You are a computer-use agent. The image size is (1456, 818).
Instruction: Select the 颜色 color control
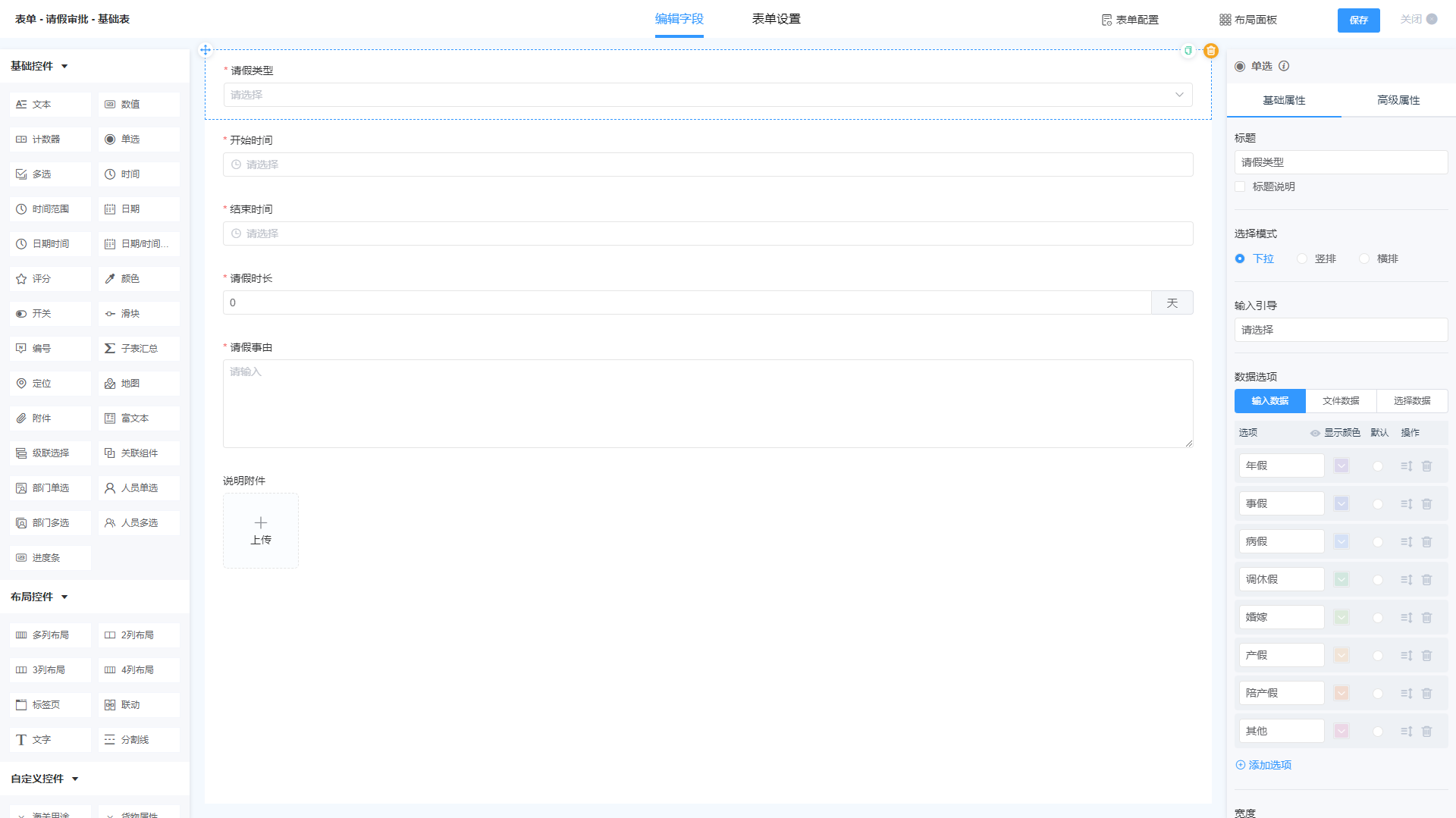click(x=139, y=279)
